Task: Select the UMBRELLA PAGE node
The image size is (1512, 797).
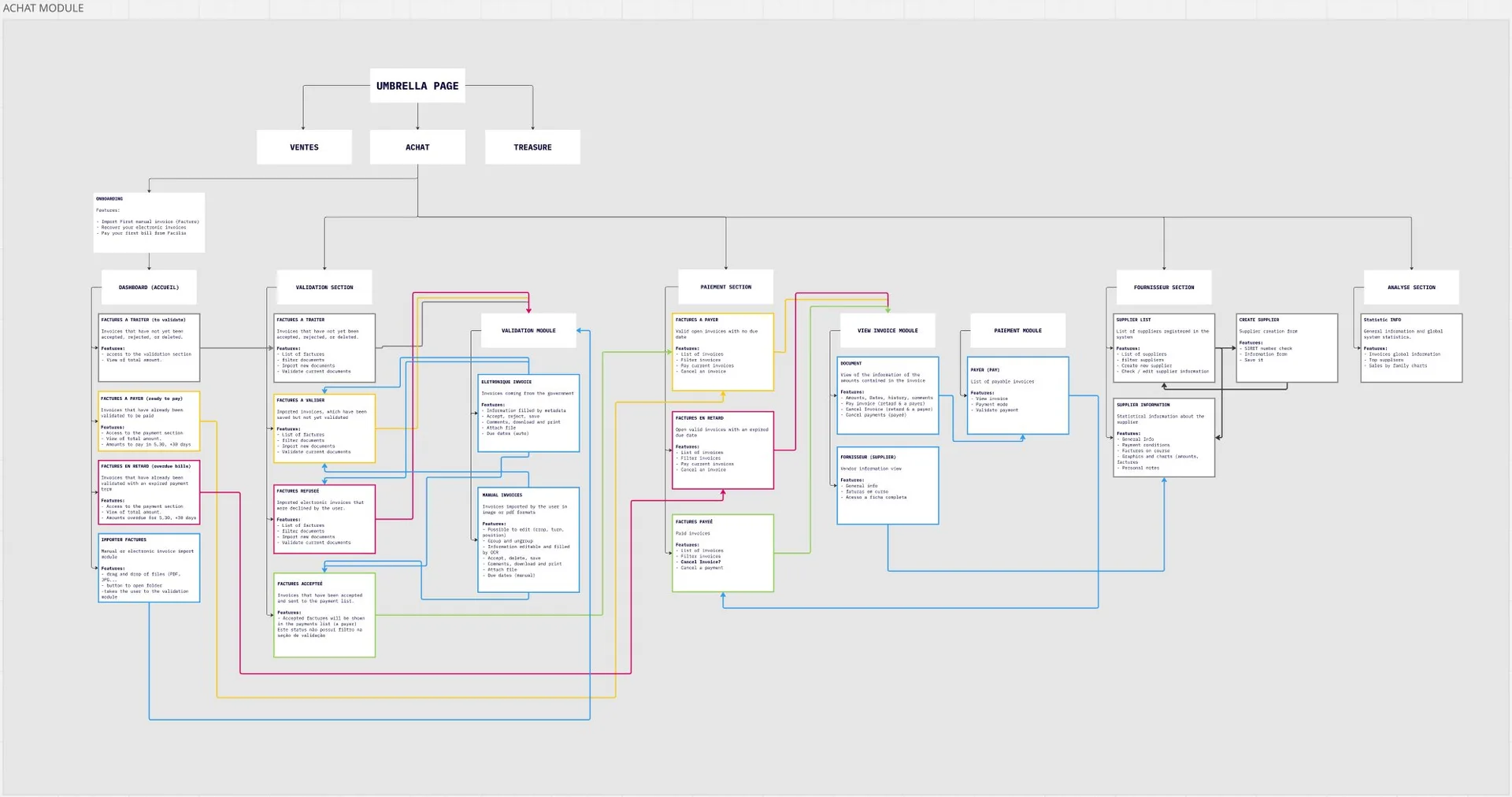Action: pyautogui.click(x=417, y=86)
